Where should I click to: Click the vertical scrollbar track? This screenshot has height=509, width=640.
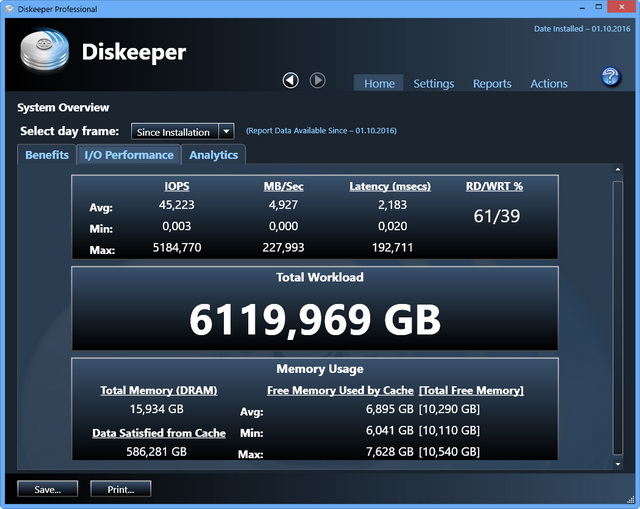pos(617,320)
